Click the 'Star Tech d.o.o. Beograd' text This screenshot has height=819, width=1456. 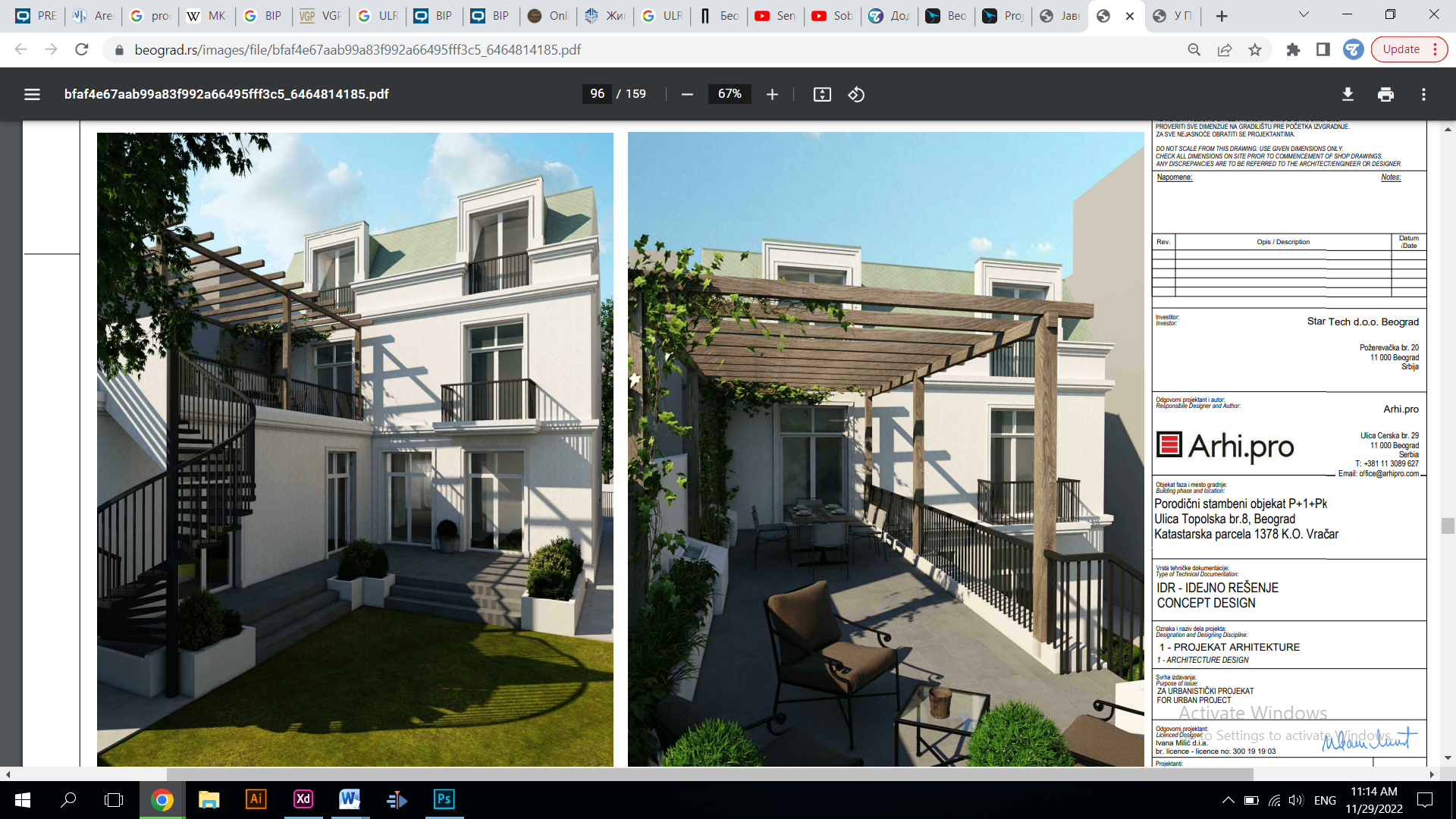tap(1363, 322)
